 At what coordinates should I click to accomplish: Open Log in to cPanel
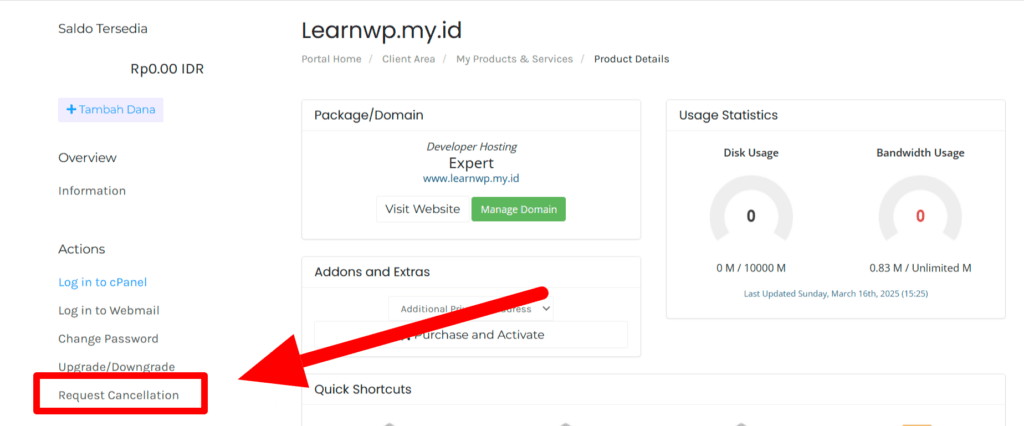click(x=103, y=282)
